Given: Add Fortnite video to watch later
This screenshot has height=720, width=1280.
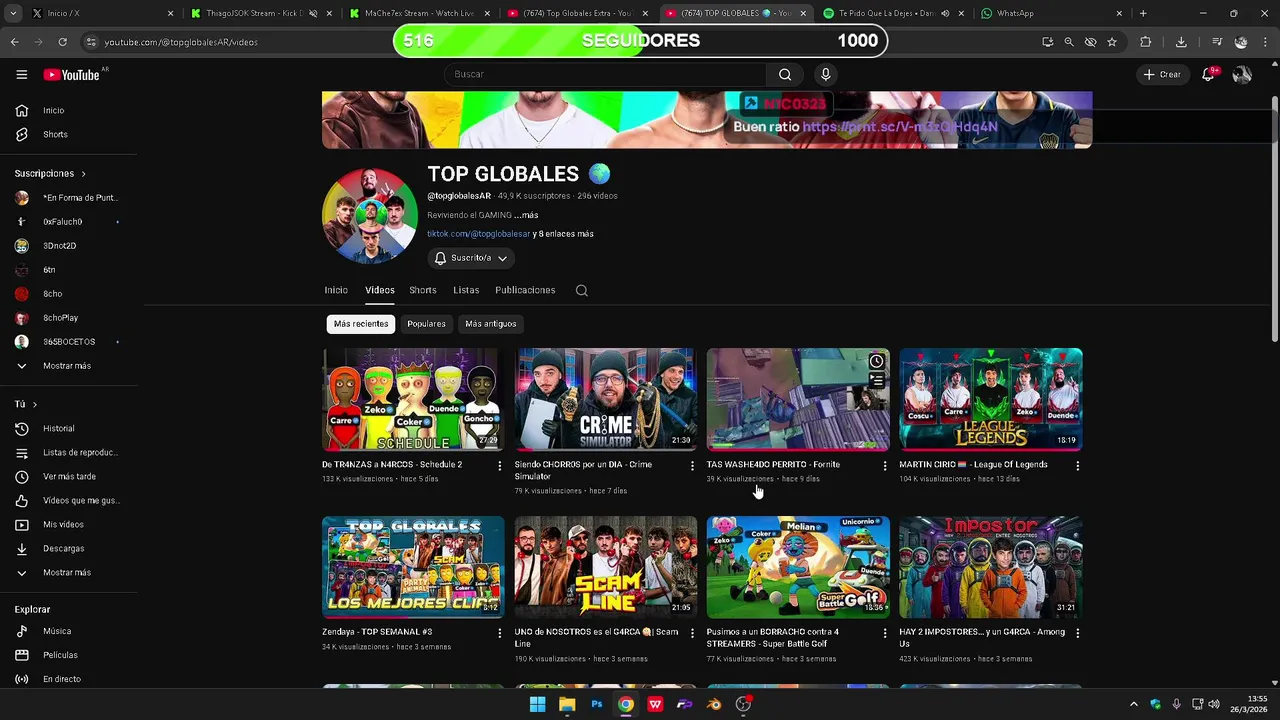Looking at the screenshot, I should point(876,362).
